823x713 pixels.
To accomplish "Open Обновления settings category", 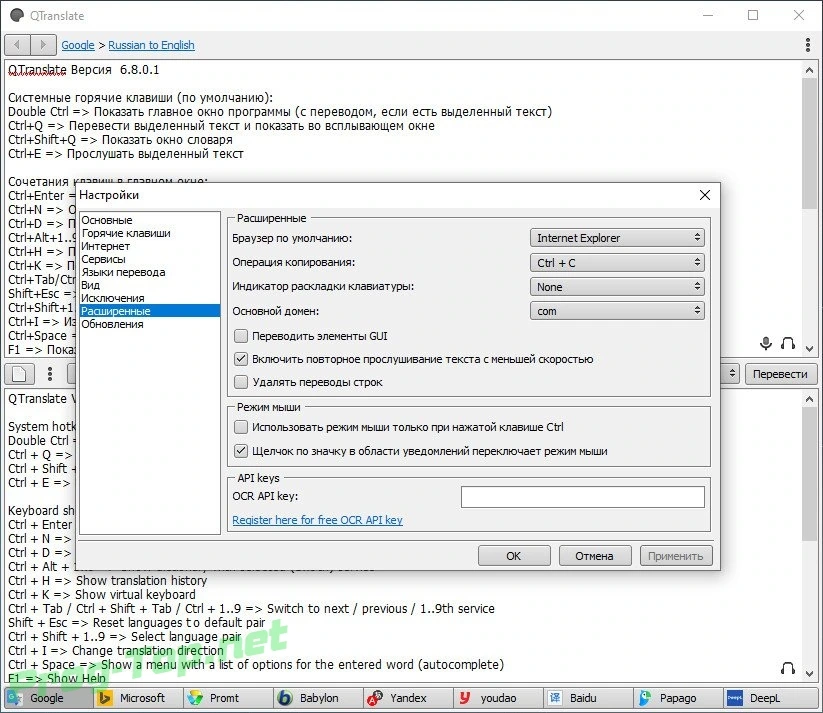I will pos(150,324).
